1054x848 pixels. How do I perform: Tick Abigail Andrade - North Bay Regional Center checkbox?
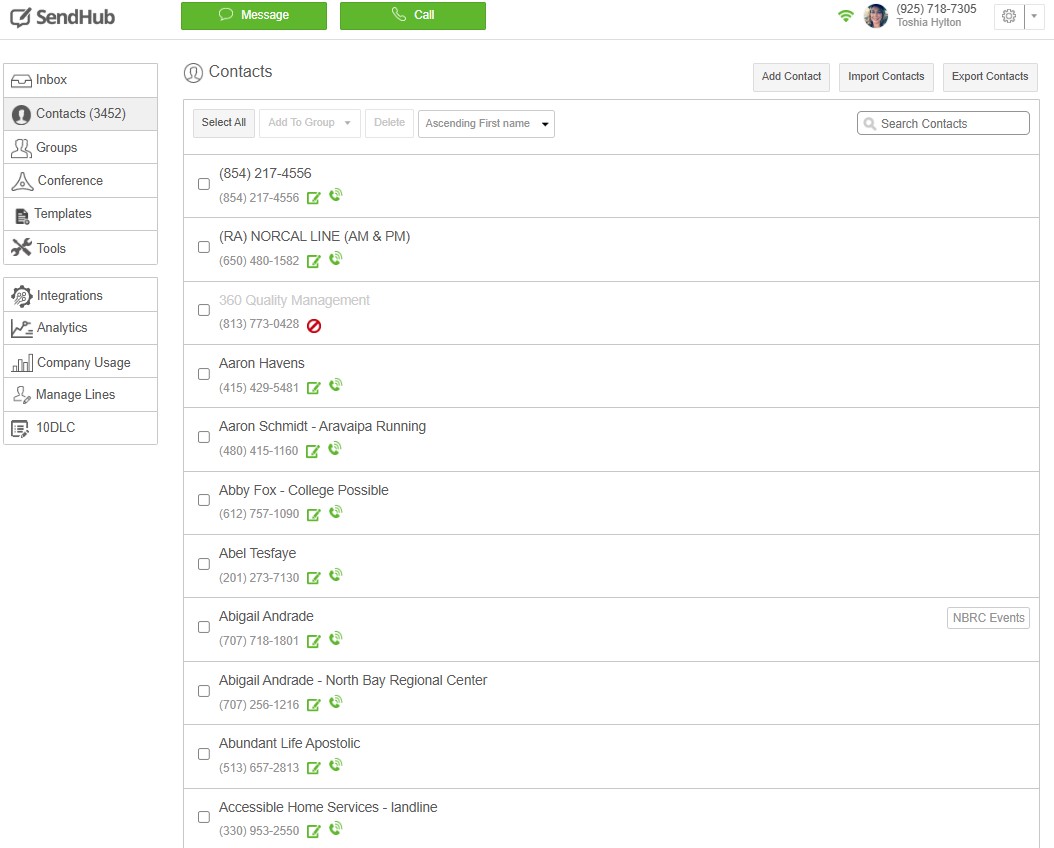pyautogui.click(x=204, y=691)
